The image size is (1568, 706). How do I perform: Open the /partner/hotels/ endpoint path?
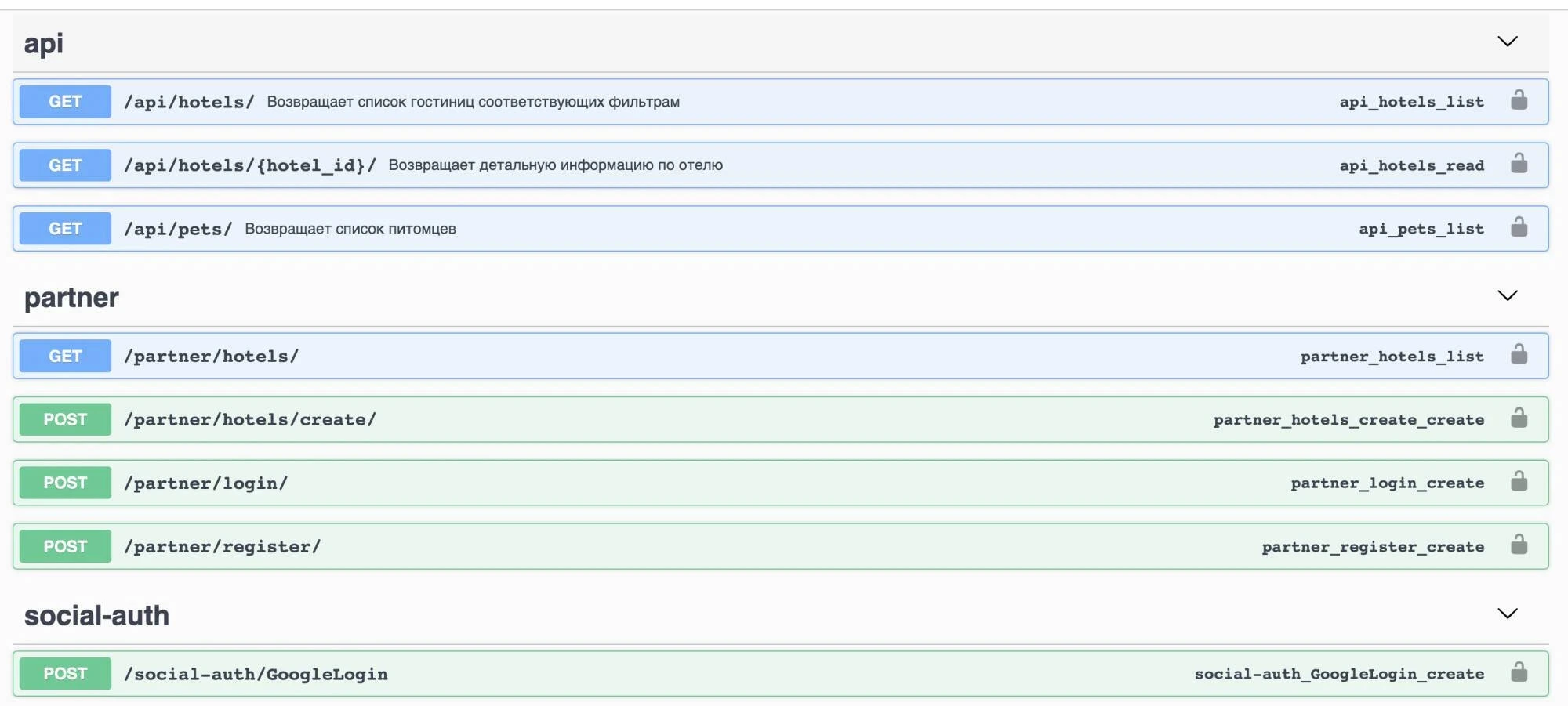[212, 356]
